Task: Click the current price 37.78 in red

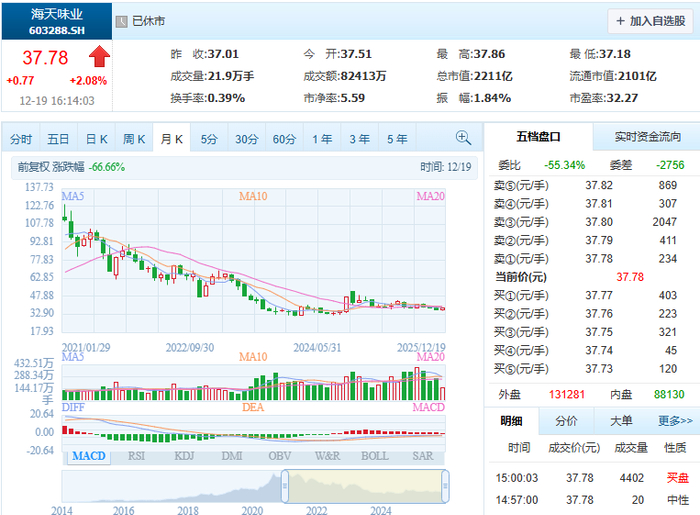Action: [45, 58]
